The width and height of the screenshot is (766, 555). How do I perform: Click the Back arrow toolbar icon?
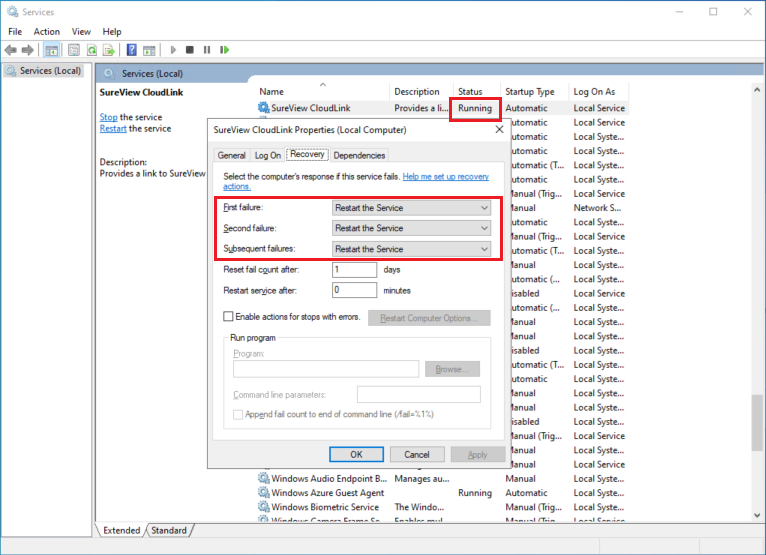(x=11, y=50)
